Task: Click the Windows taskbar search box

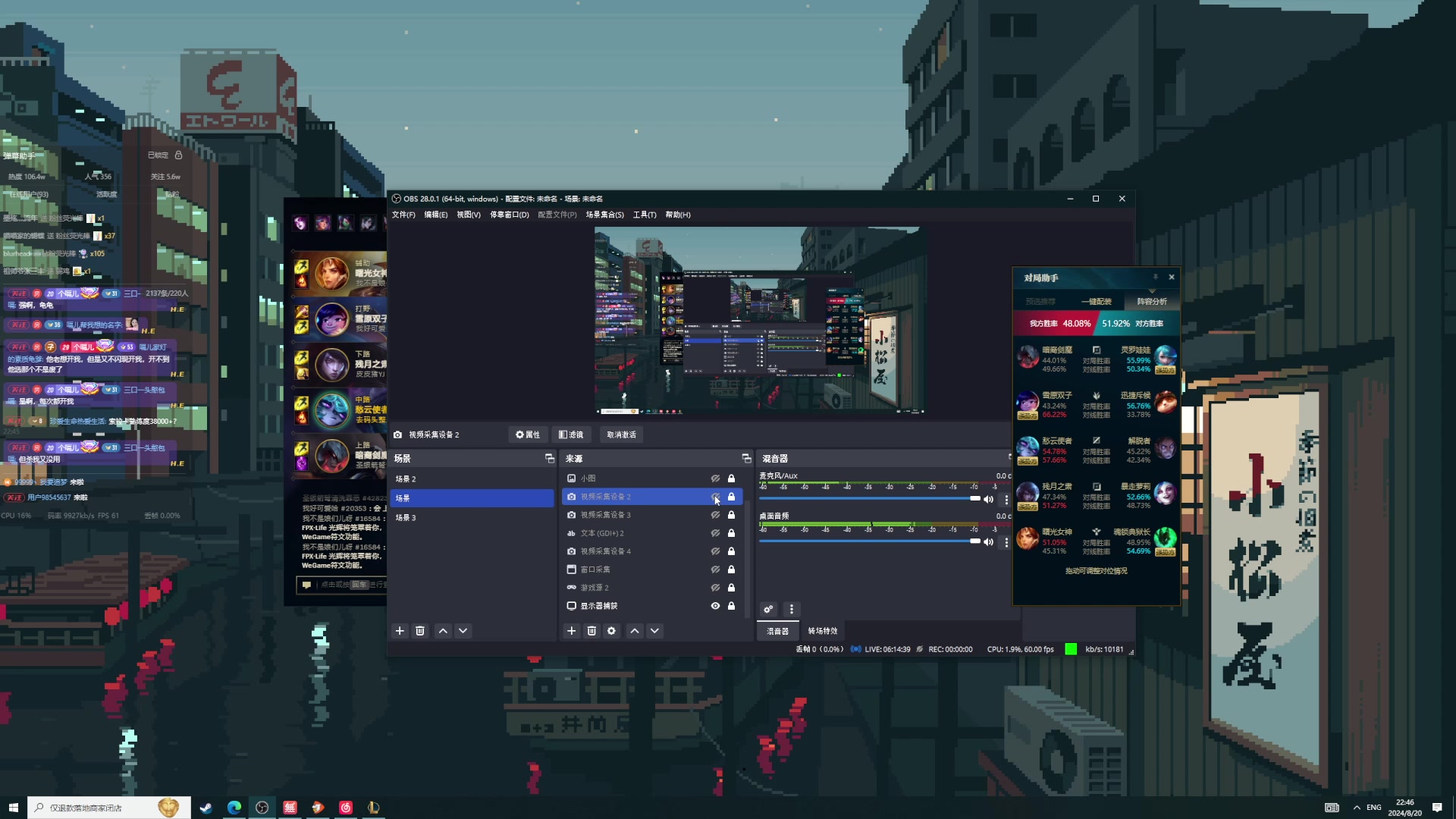Action: coord(109,808)
